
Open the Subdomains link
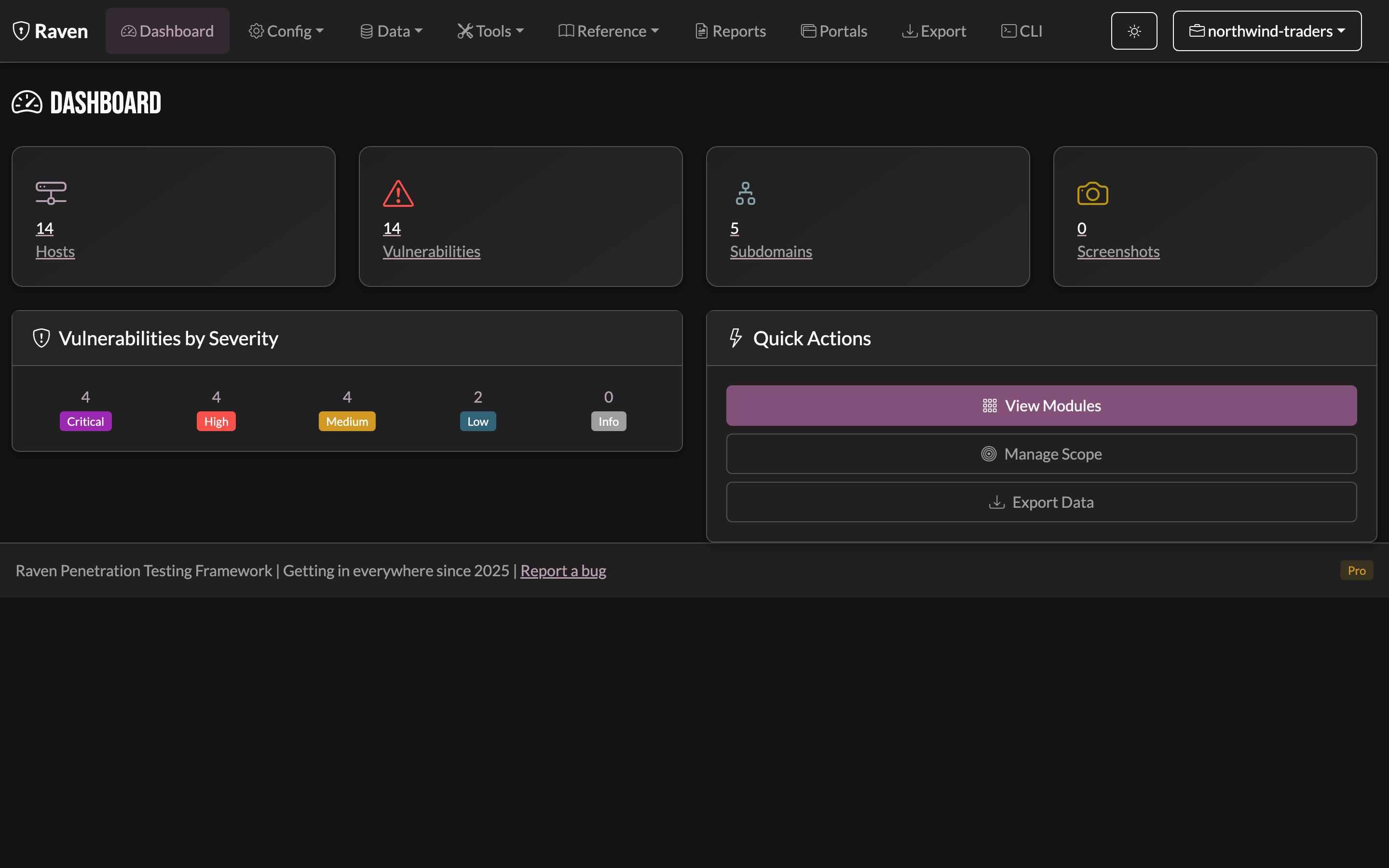pos(771,251)
